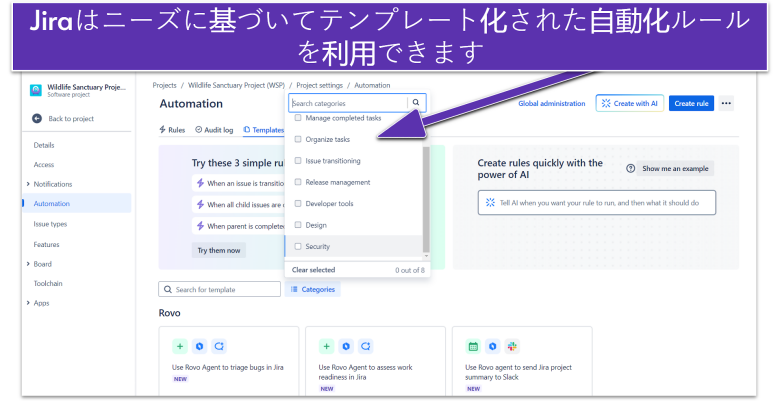Viewport: 780px width, 401px height.
Task: Check the Organize tasks category
Action: coord(298,139)
